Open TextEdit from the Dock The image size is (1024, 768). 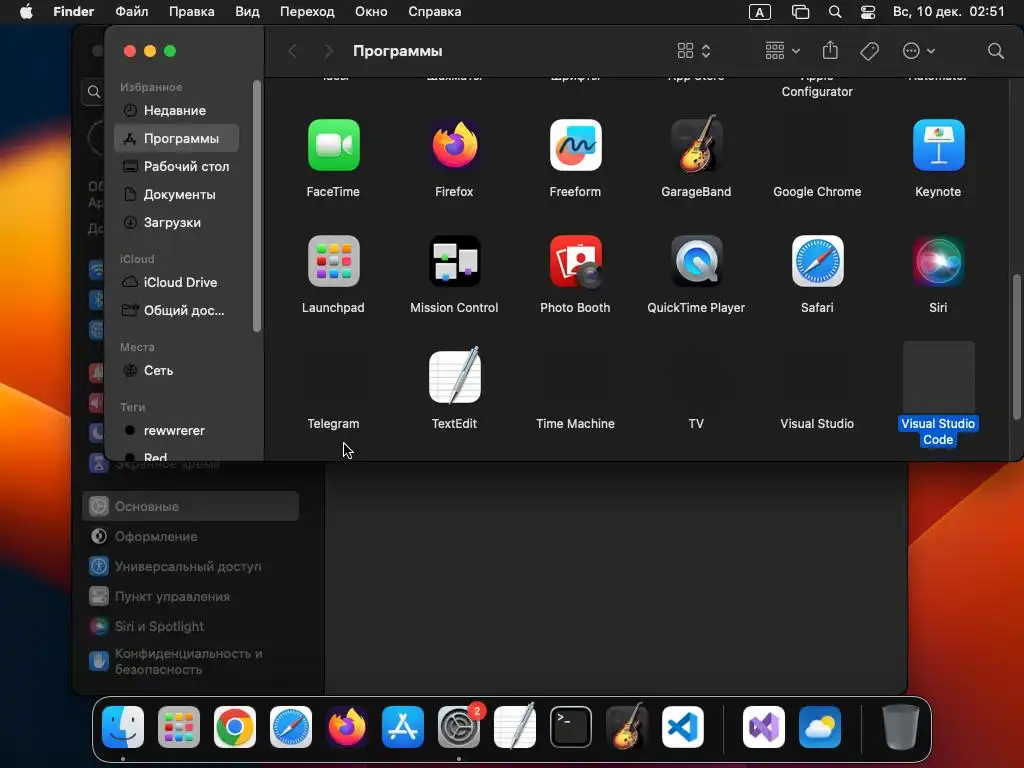point(515,726)
